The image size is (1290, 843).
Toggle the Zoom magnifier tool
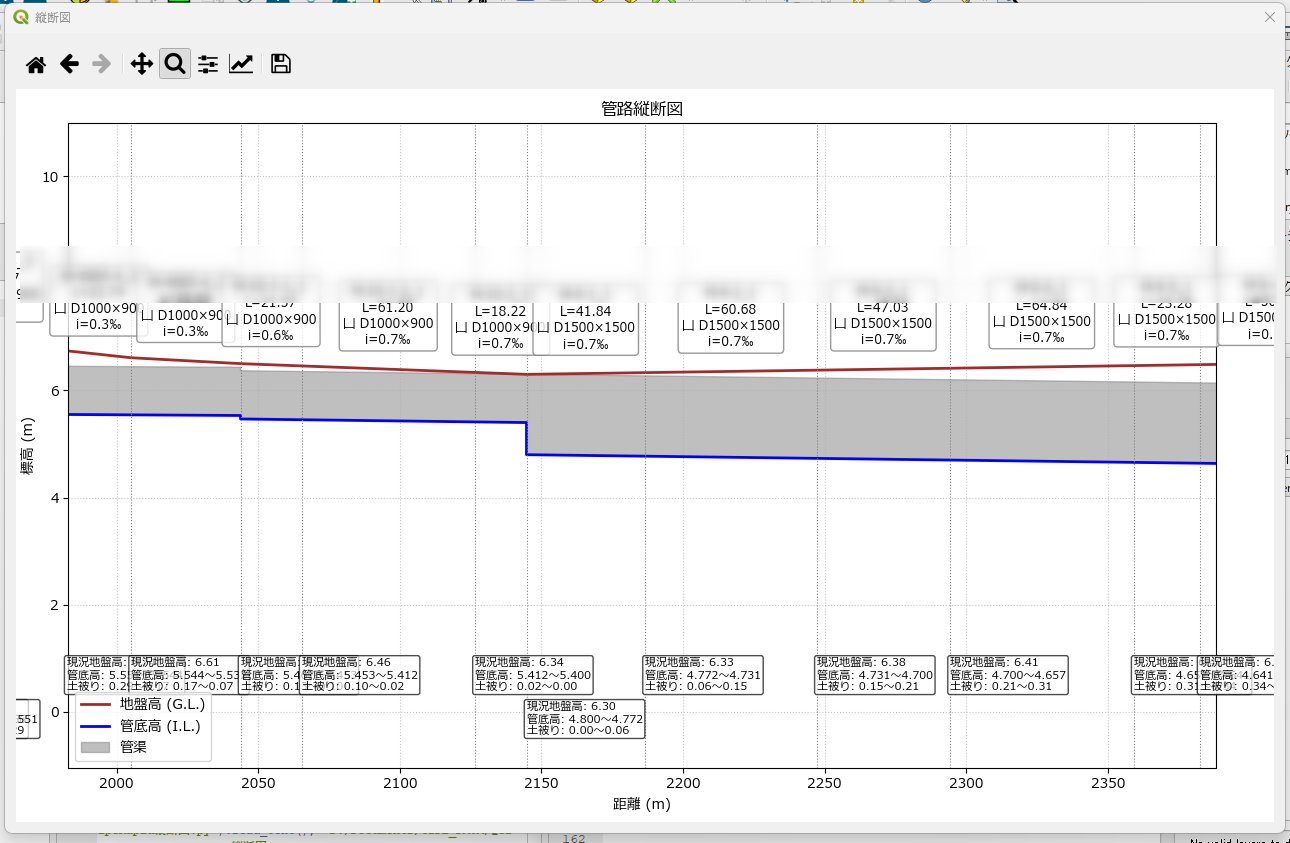[175, 65]
